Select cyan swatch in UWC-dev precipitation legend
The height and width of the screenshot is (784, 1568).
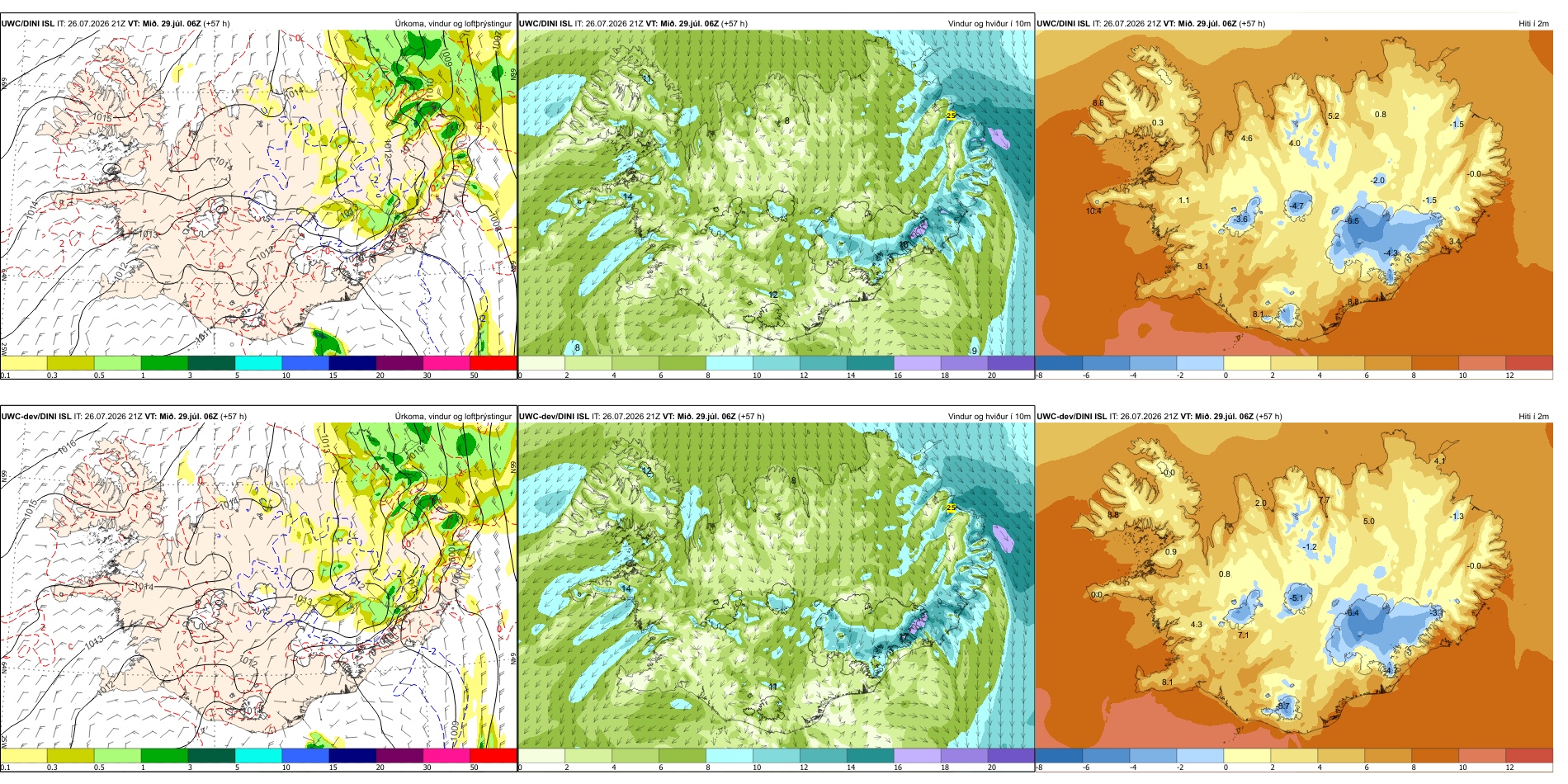[x=258, y=755]
